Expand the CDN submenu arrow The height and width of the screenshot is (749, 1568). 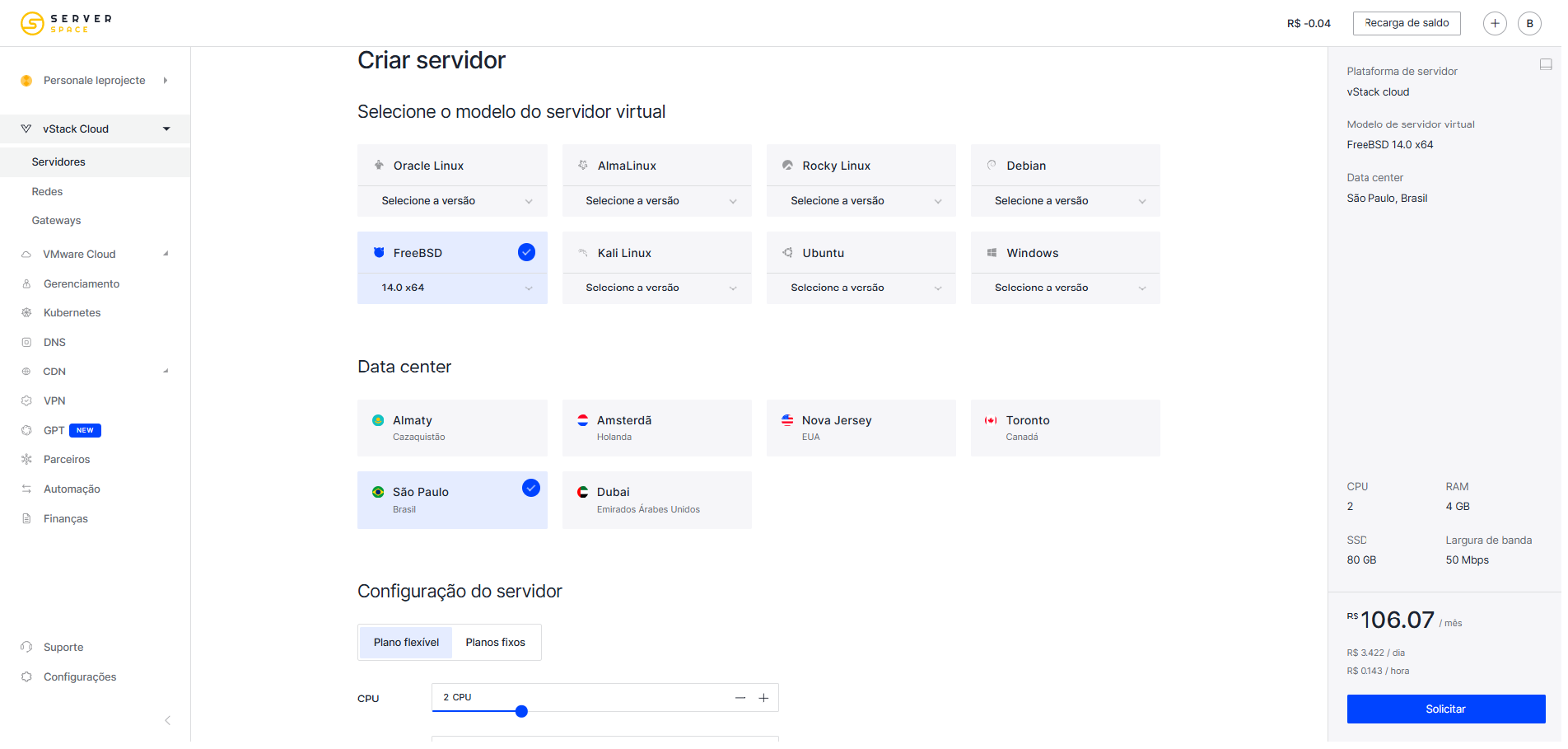click(x=166, y=372)
